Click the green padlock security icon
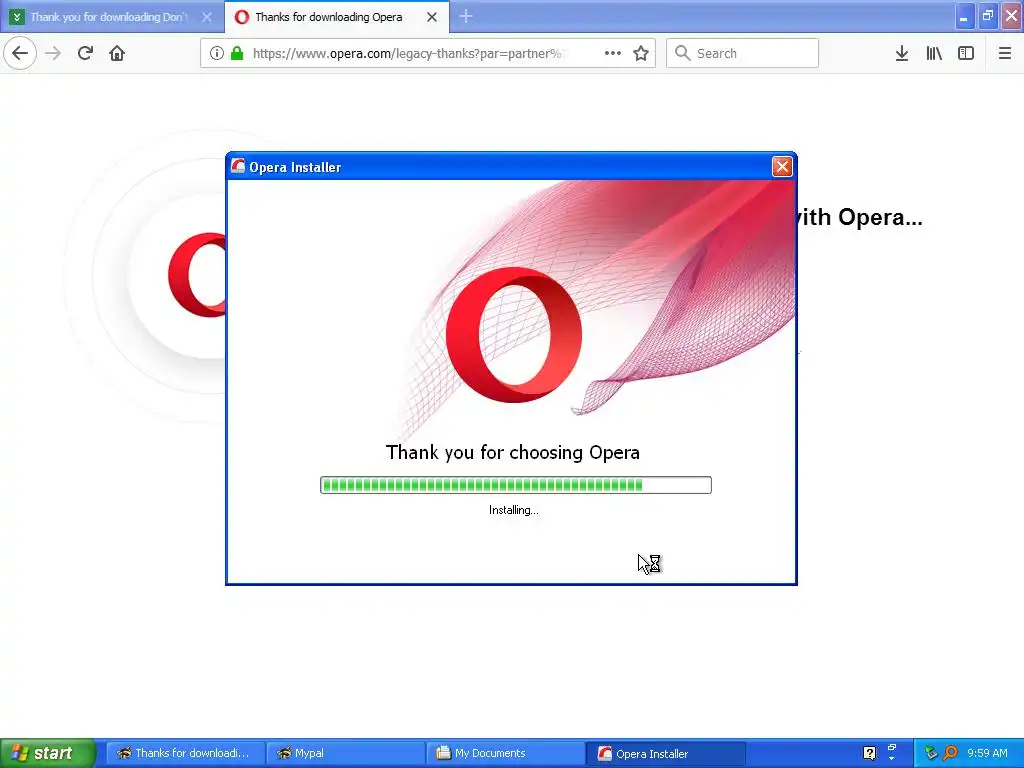 point(237,53)
